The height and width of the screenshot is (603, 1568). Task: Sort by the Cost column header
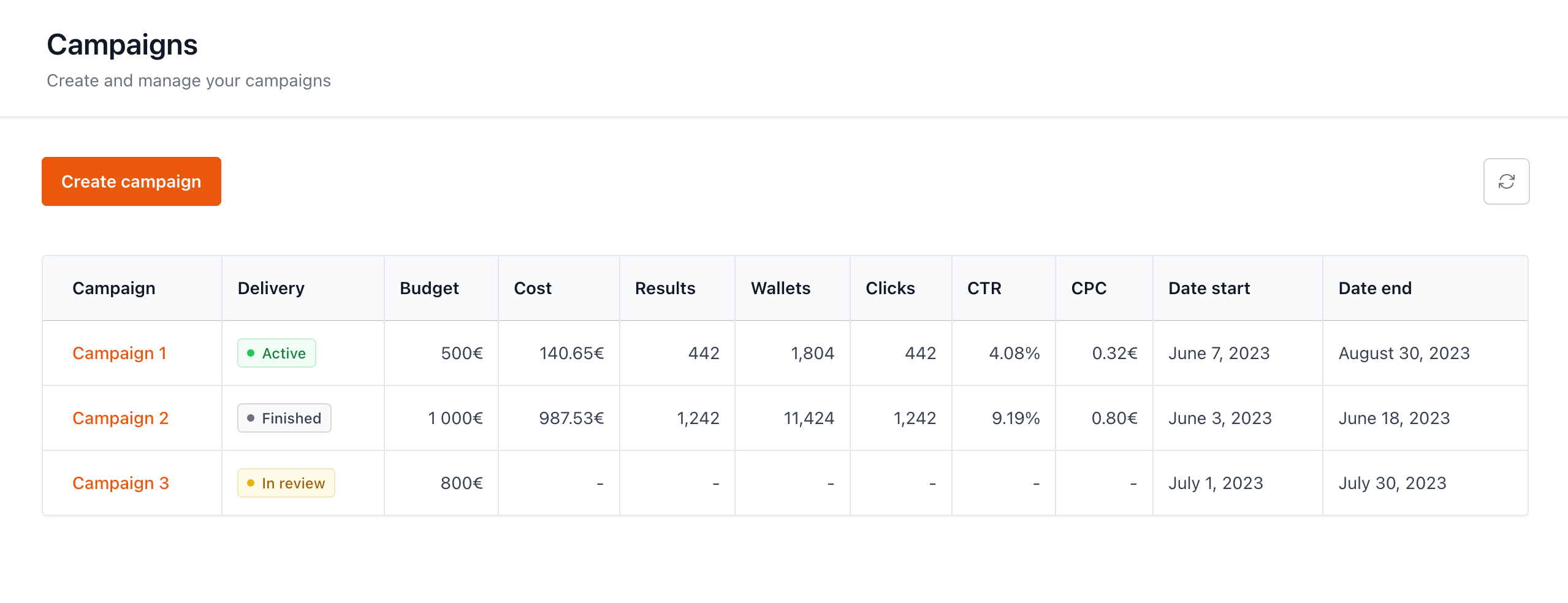pyautogui.click(x=532, y=289)
